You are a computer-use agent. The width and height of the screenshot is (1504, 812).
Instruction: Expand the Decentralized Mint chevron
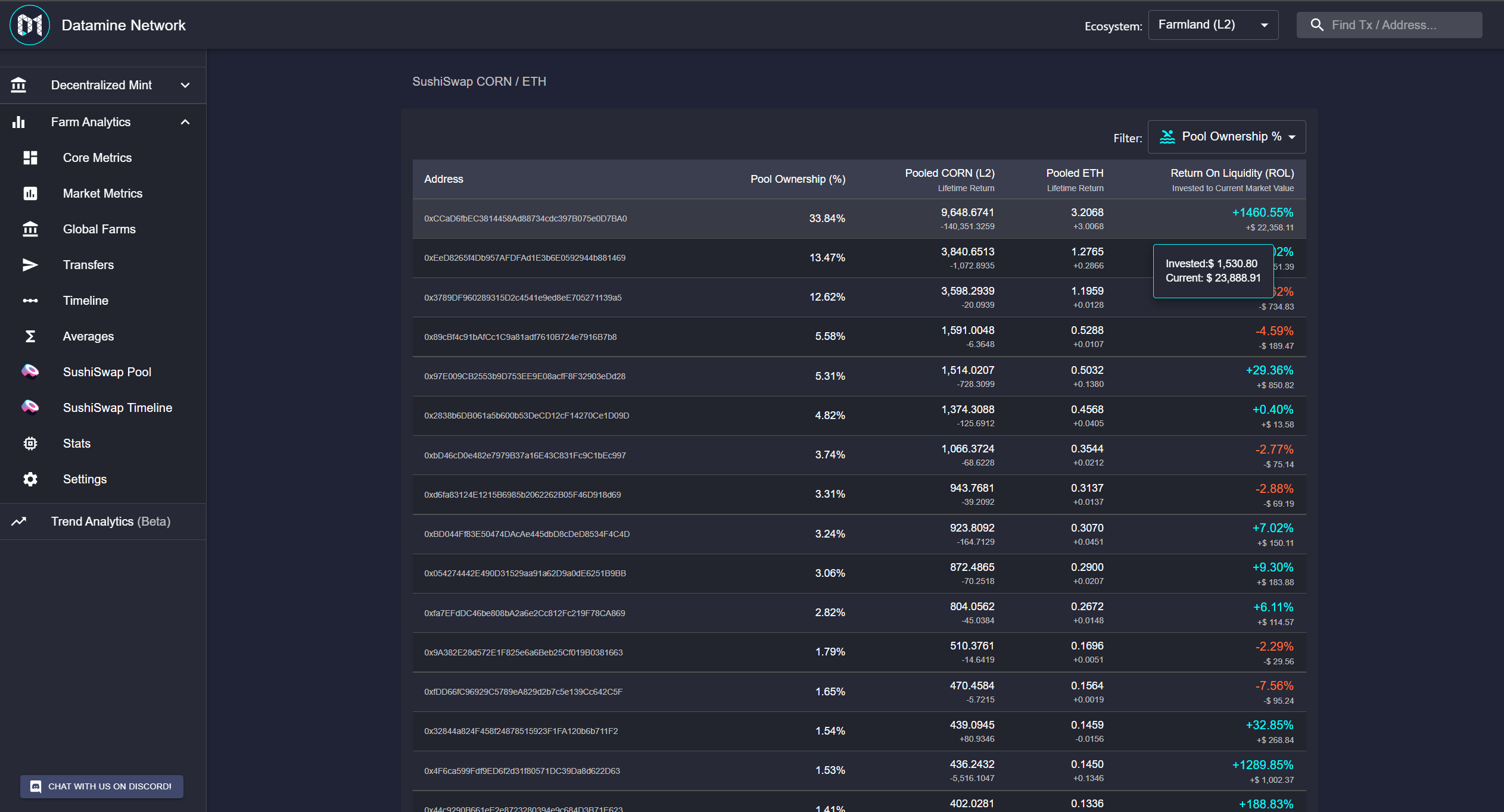click(185, 85)
